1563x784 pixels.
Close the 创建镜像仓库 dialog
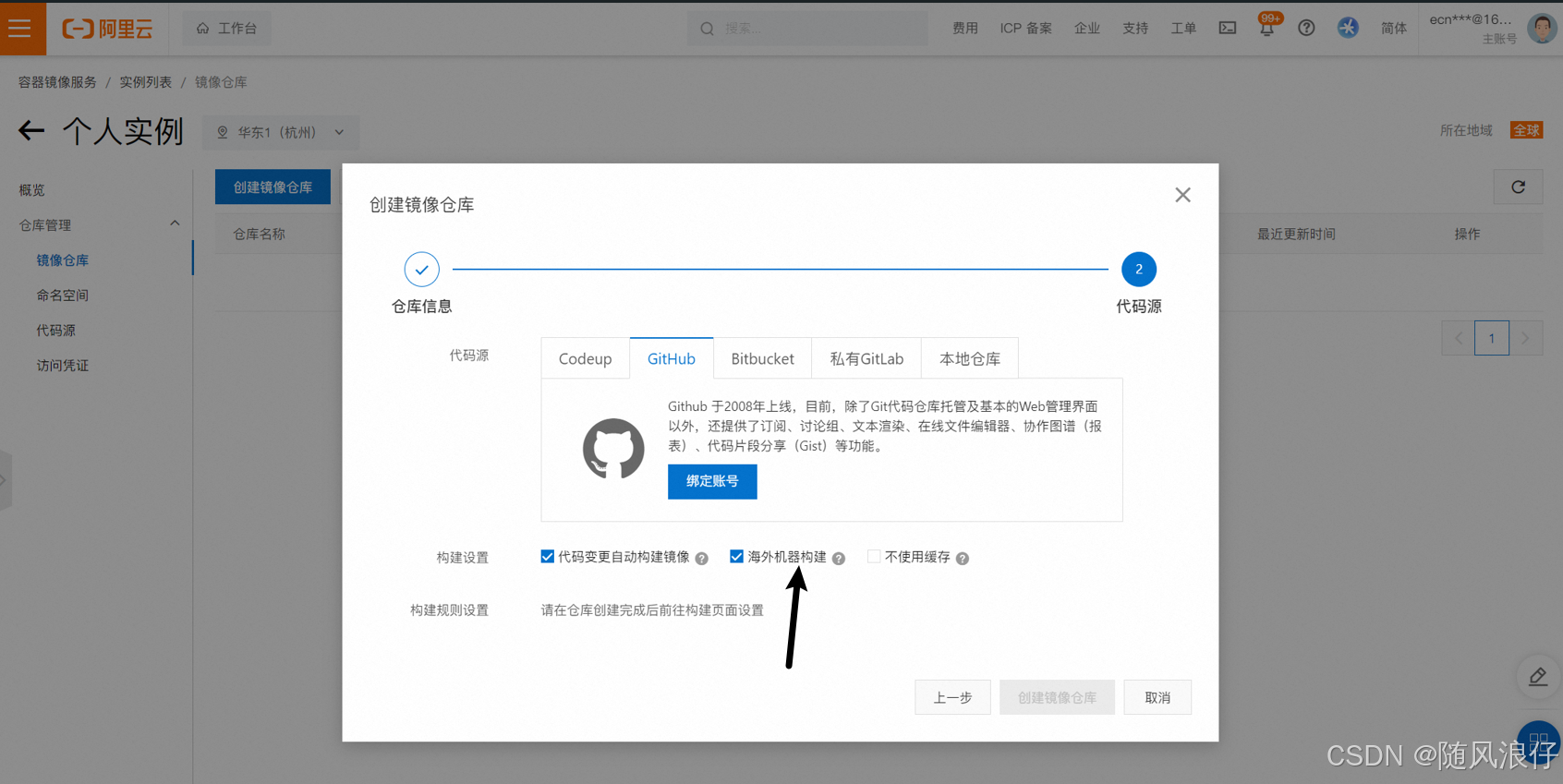tap(1182, 195)
